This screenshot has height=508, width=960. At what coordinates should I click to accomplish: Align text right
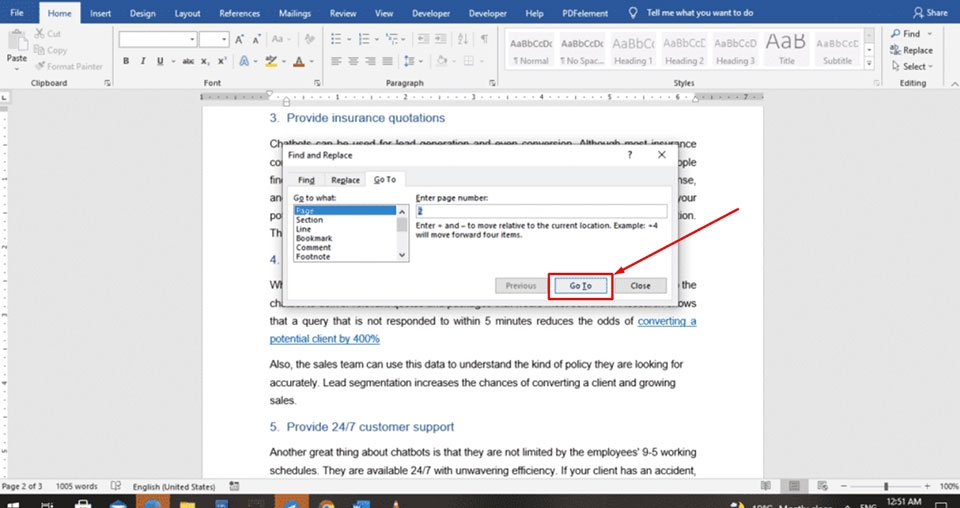point(370,61)
